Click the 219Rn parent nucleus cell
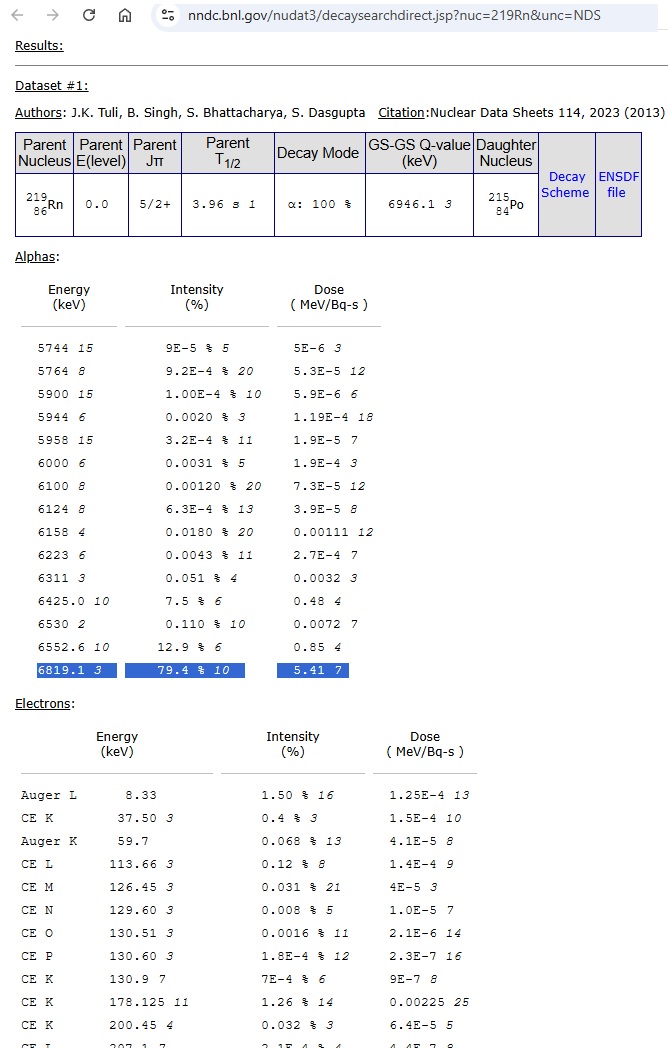 coord(44,205)
